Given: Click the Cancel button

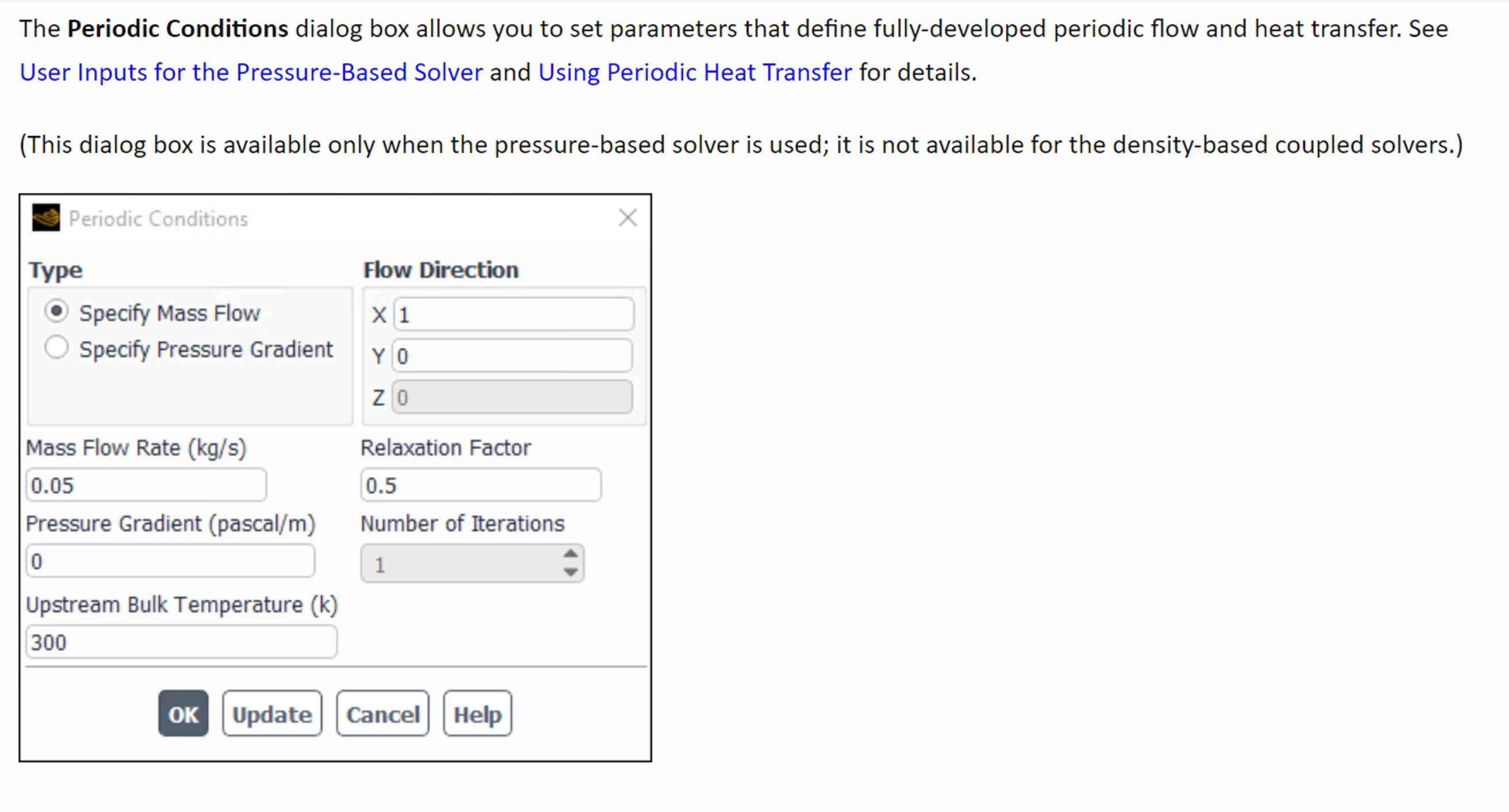Looking at the screenshot, I should click(x=382, y=714).
